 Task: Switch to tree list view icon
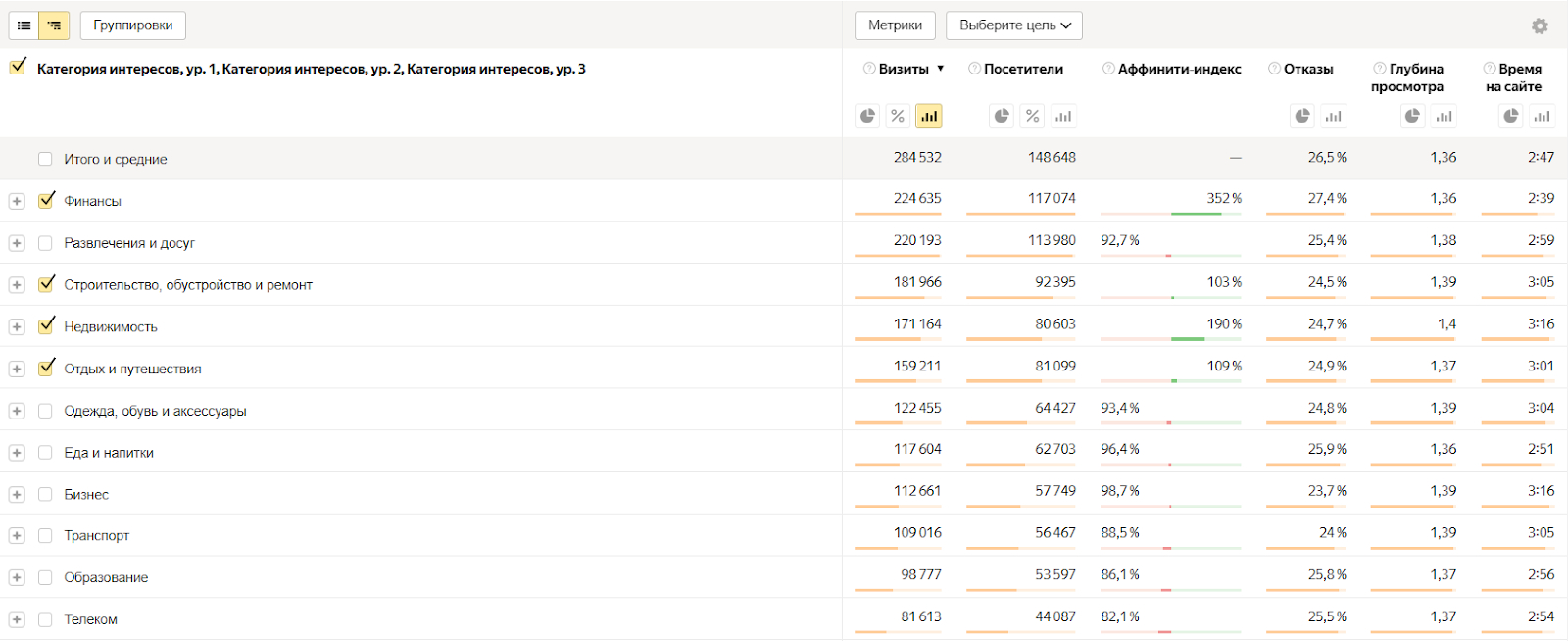54,25
